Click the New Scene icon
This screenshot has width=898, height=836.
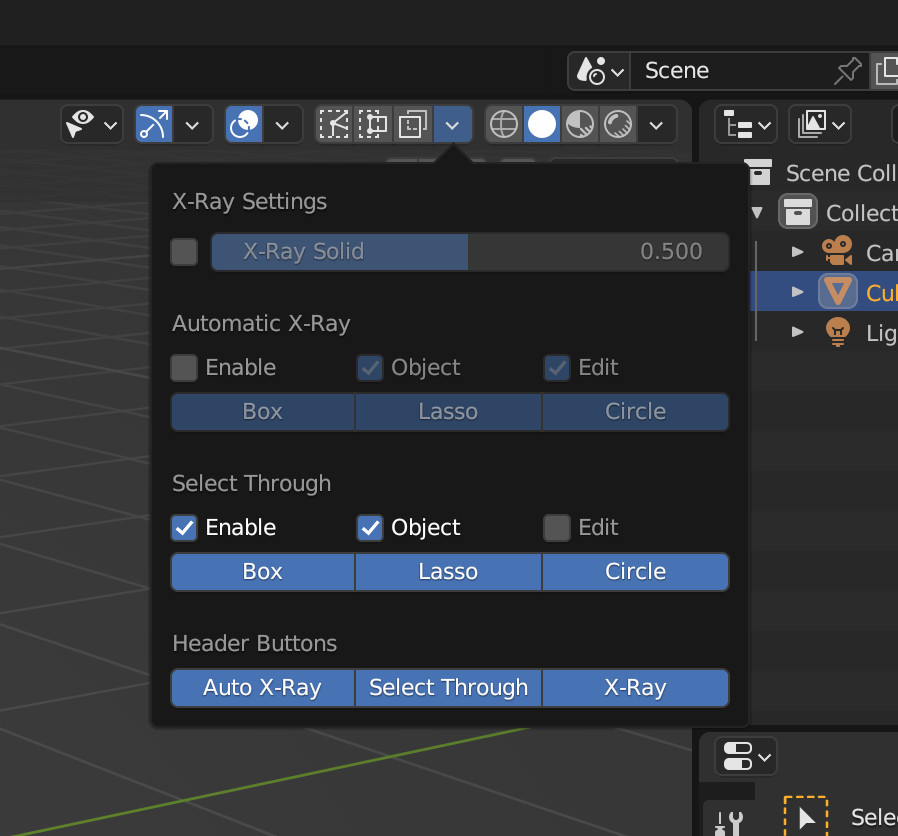[885, 71]
